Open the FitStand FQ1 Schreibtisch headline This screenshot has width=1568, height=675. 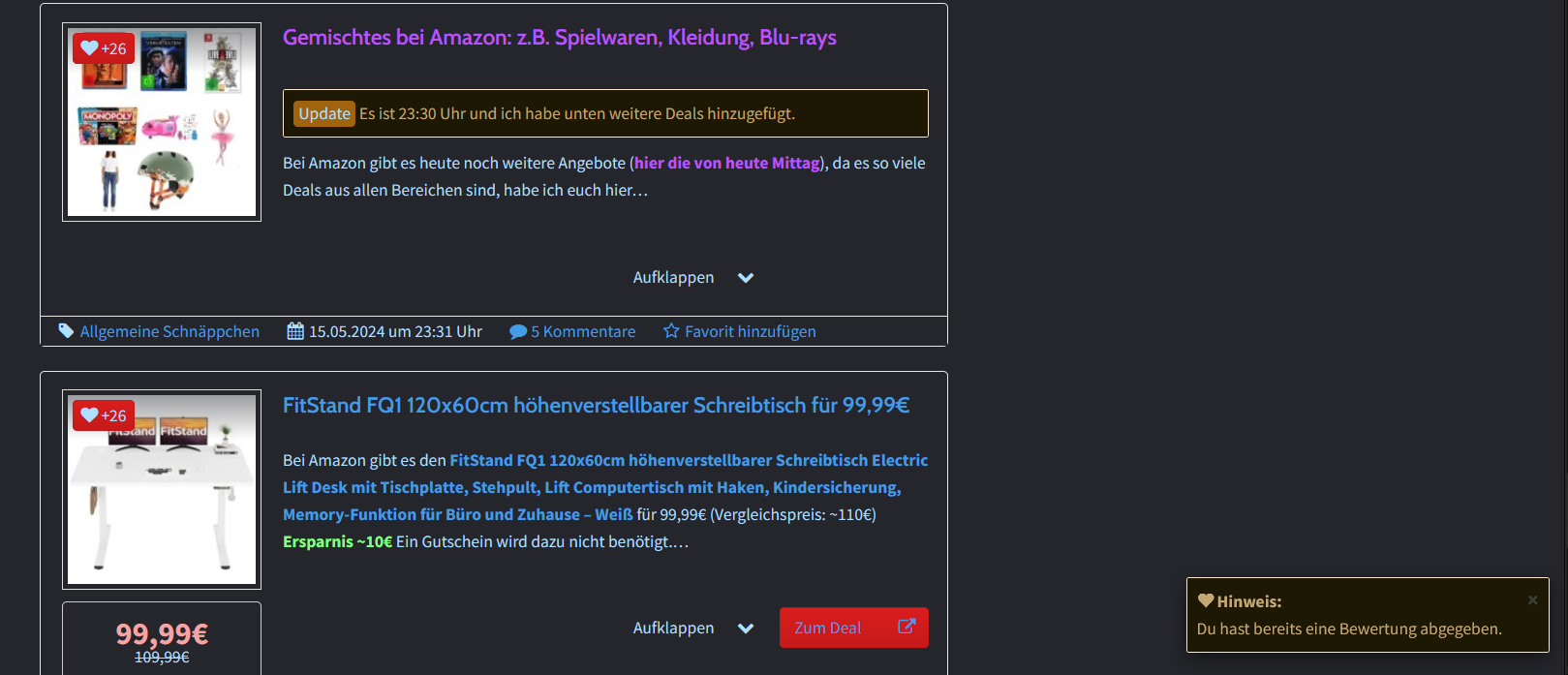tap(596, 405)
